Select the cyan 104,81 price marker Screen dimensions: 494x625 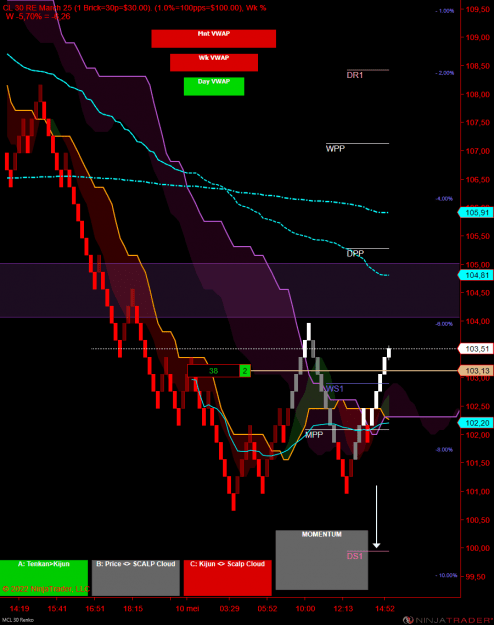[x=476, y=275]
